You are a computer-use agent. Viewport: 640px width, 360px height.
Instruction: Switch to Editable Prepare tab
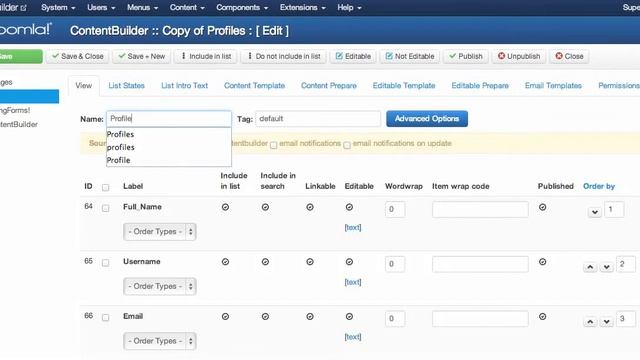click(480, 86)
